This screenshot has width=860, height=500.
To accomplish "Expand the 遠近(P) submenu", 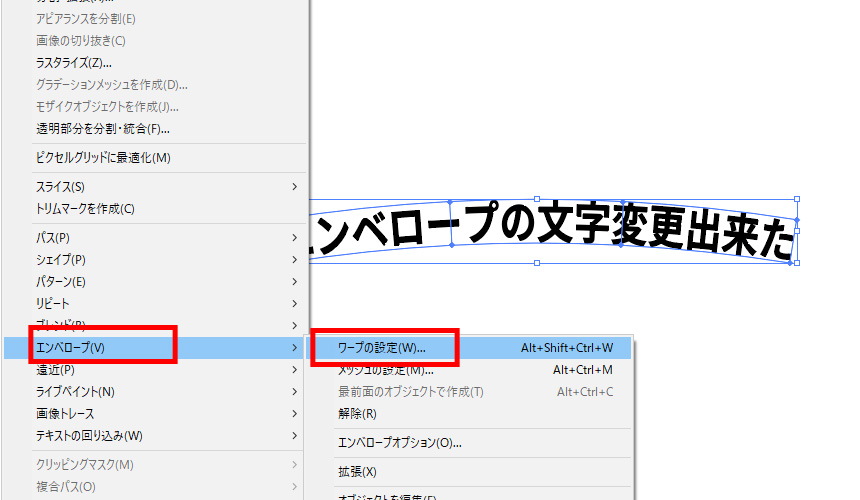I will coord(56,370).
